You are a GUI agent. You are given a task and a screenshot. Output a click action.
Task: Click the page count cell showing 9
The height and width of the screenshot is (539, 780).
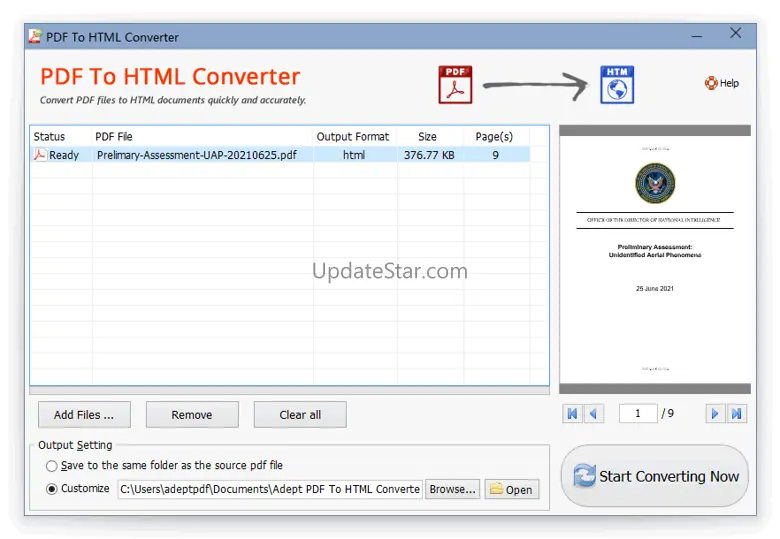[x=495, y=155]
